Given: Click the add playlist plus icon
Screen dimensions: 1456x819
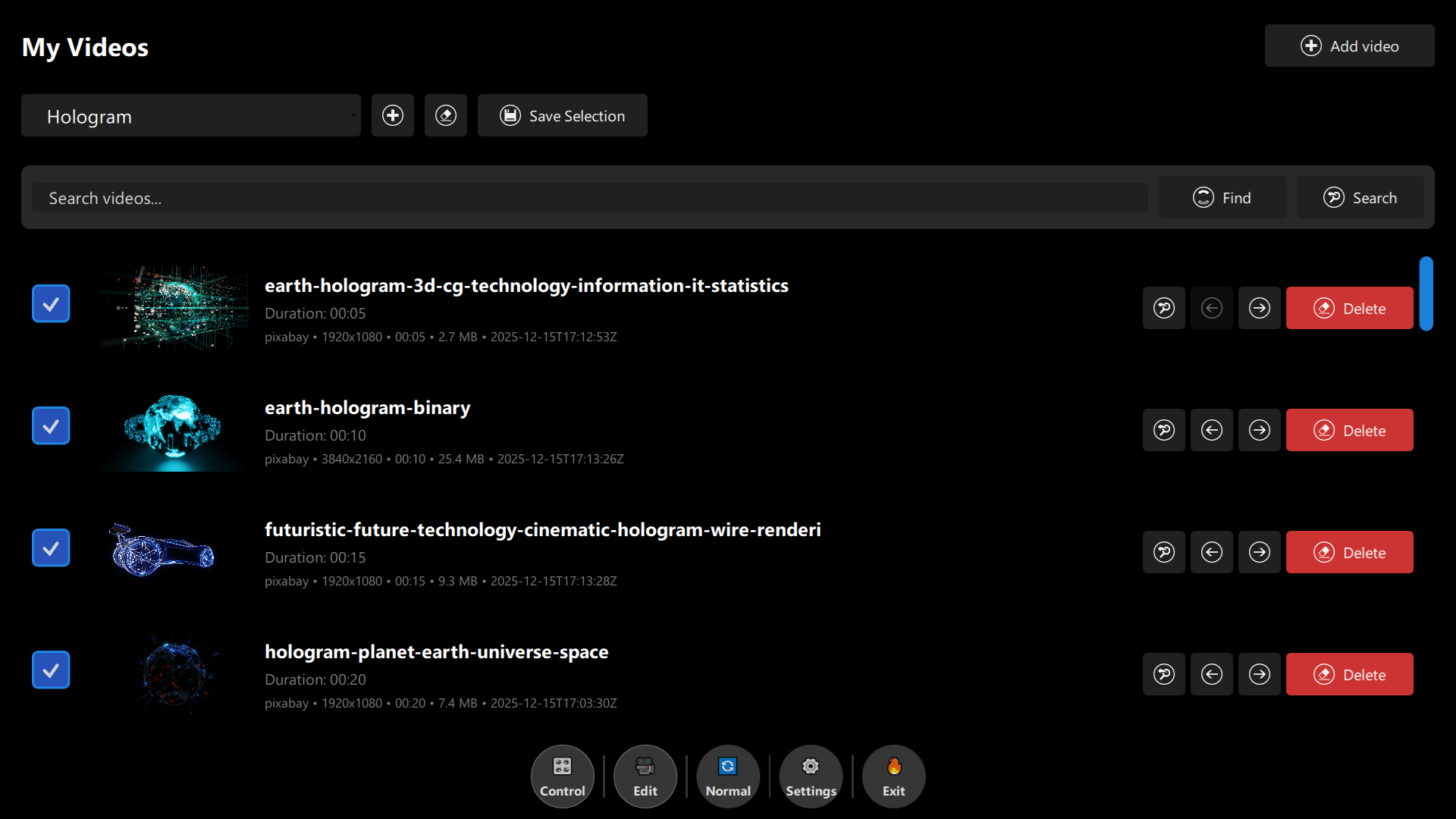Looking at the screenshot, I should coord(392,115).
